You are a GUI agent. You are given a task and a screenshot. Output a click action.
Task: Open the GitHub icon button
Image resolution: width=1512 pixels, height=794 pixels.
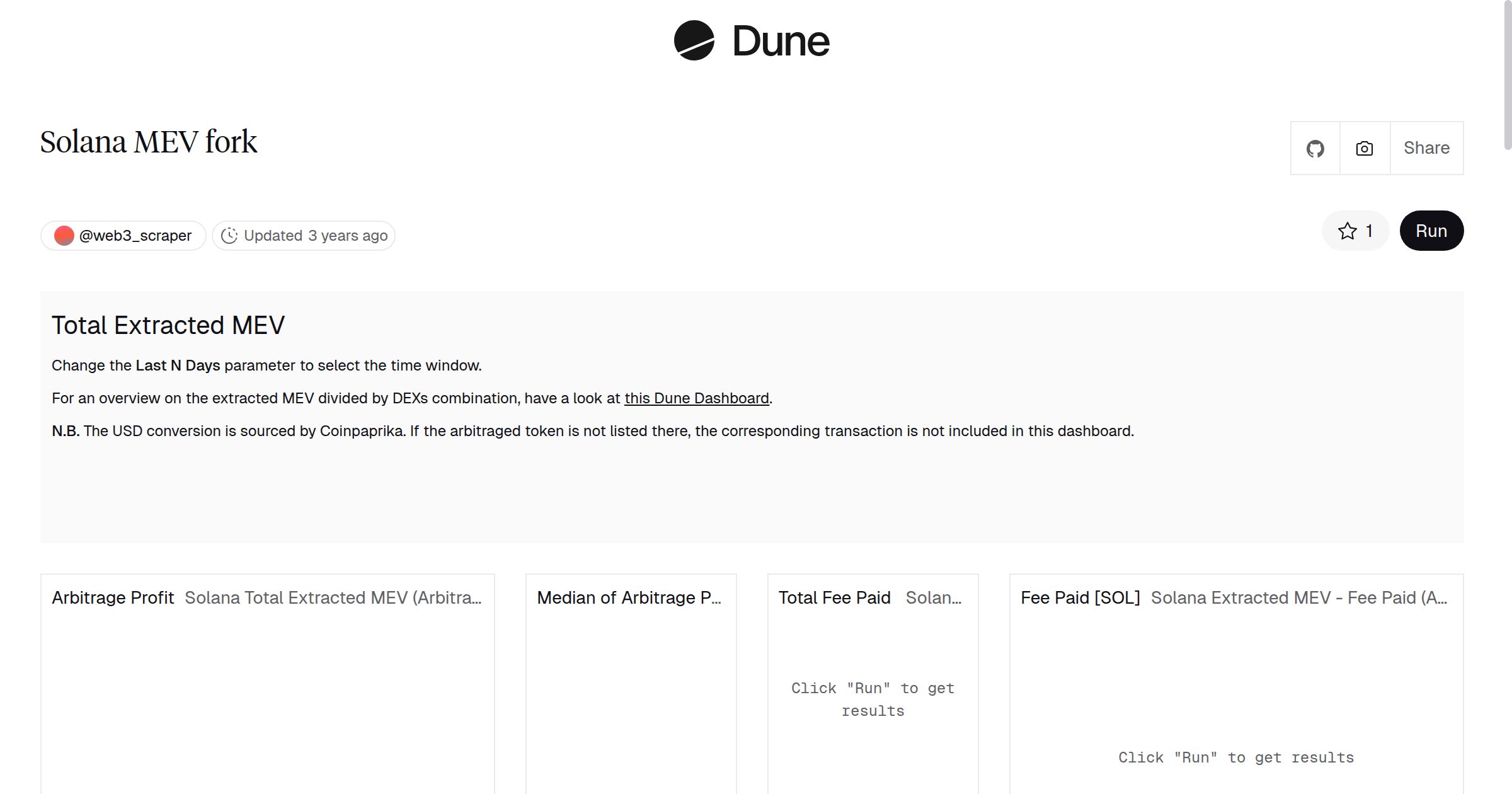coord(1315,148)
